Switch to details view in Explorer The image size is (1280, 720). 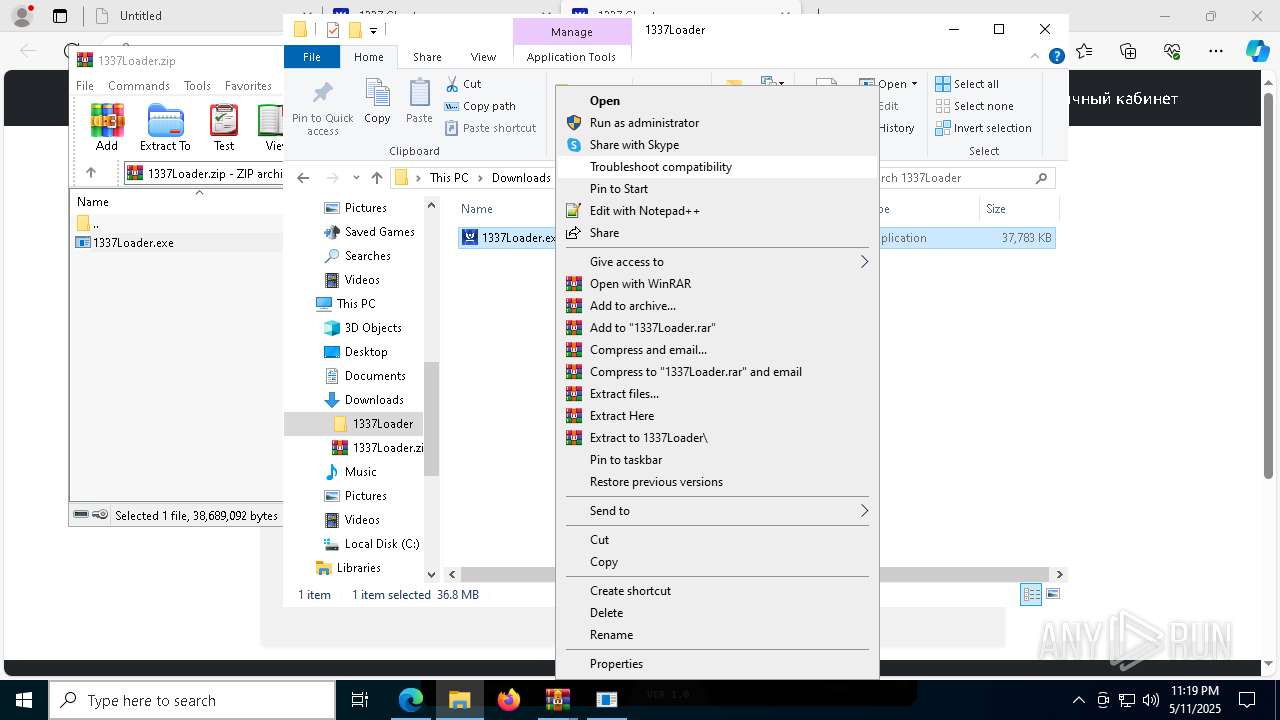[x=1031, y=594]
